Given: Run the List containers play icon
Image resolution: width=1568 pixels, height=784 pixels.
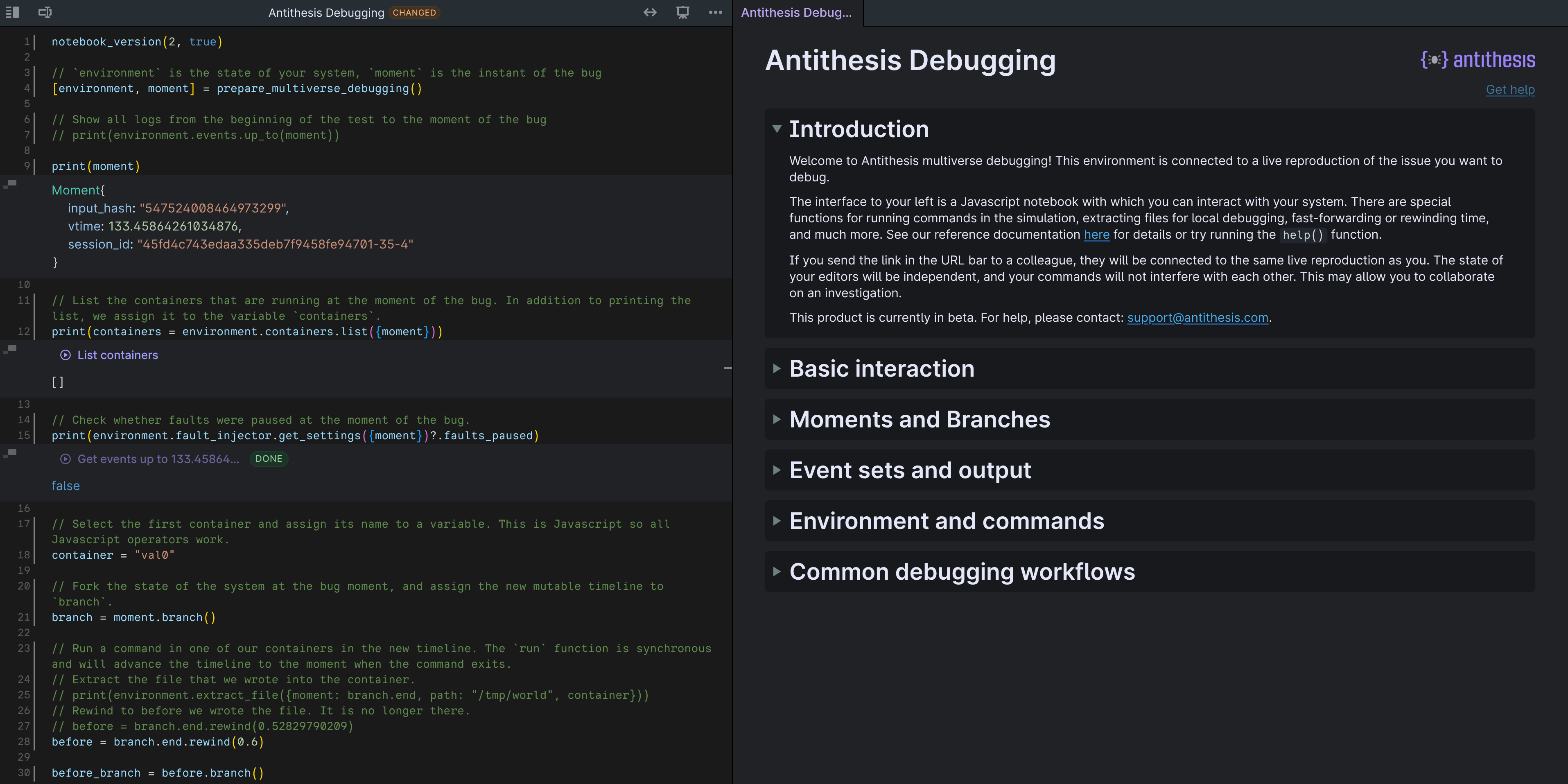Looking at the screenshot, I should pyautogui.click(x=65, y=355).
